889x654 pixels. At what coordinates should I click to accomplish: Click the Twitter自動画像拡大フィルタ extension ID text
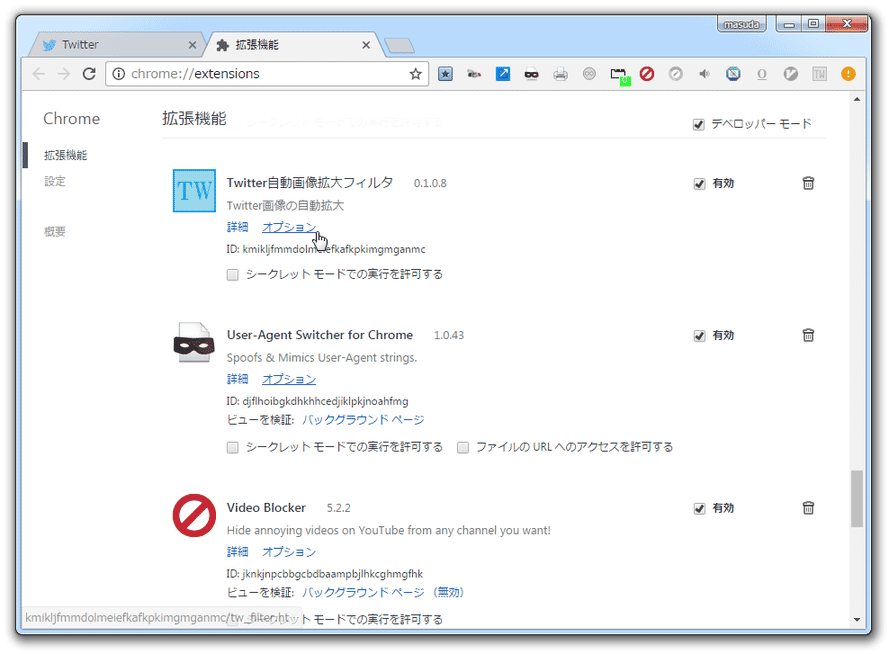pyautogui.click(x=326, y=249)
